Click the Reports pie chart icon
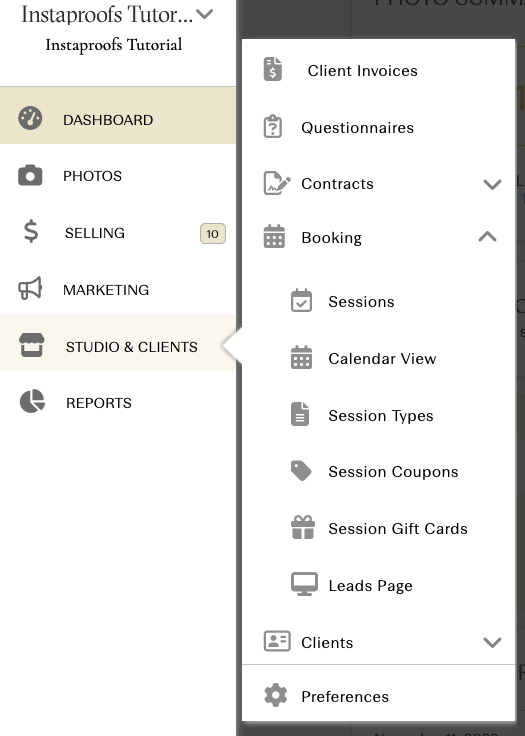The width and height of the screenshot is (525, 736). [32, 401]
